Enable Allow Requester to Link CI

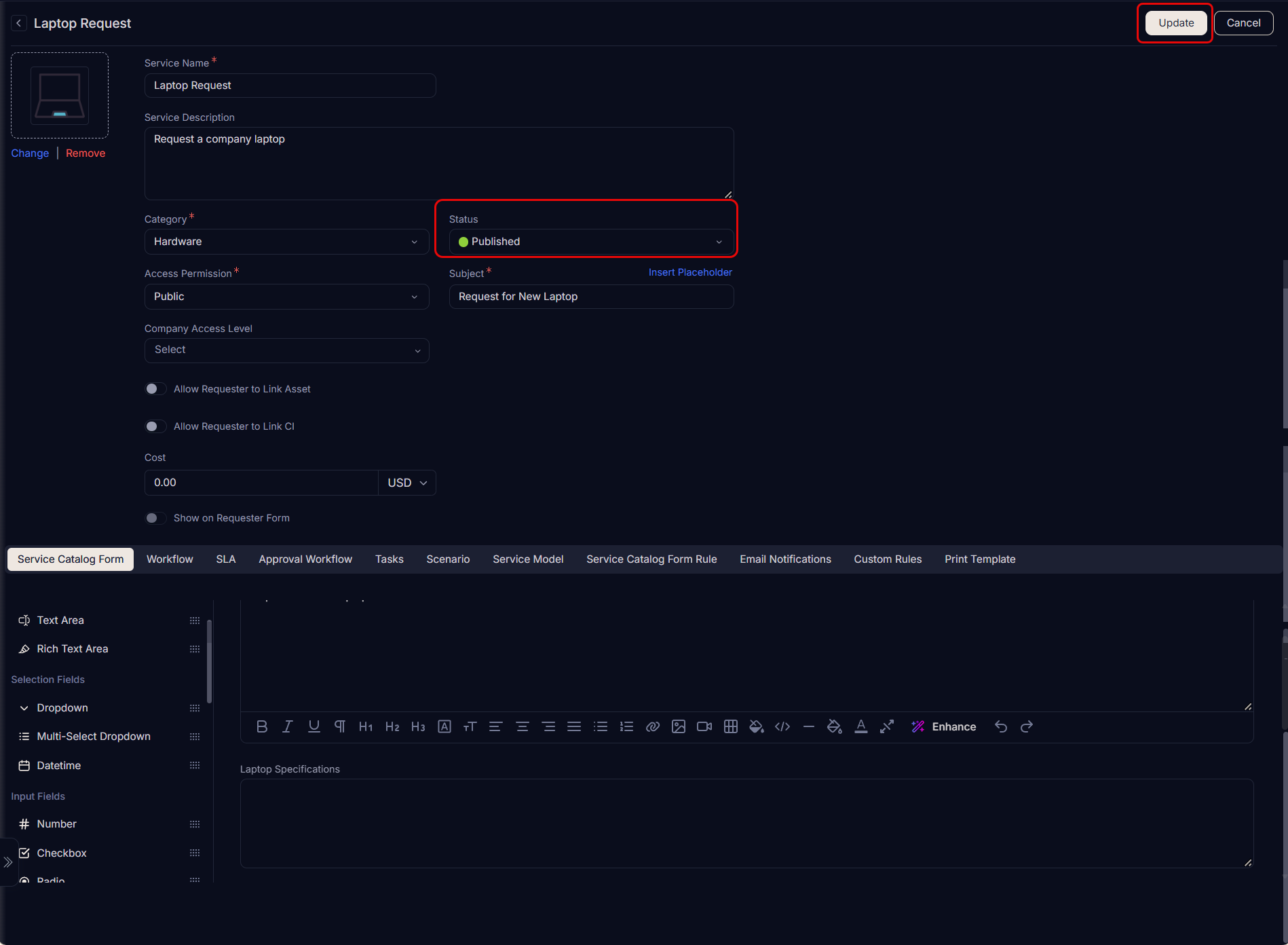155,426
